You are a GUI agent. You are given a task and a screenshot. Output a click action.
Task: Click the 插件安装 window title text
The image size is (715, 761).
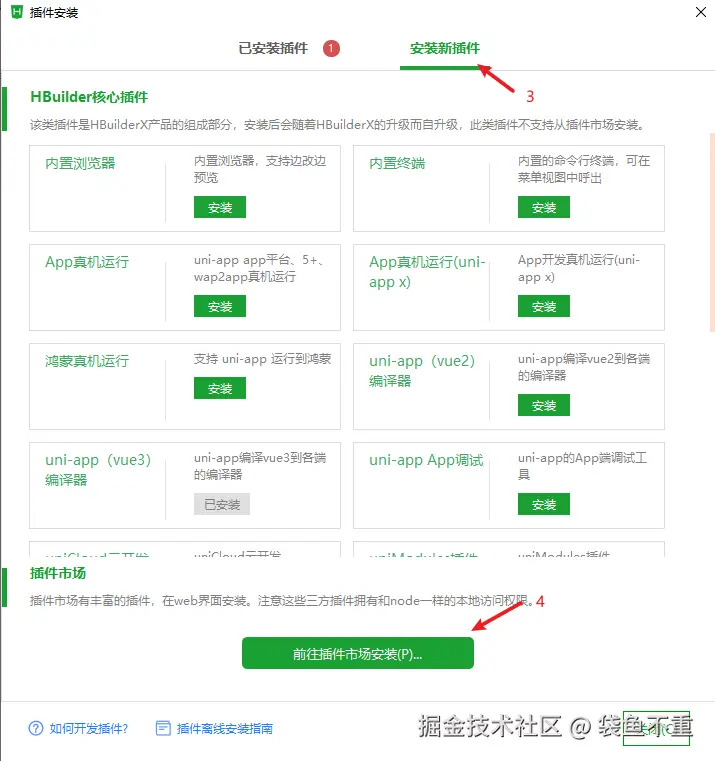pyautogui.click(x=53, y=13)
